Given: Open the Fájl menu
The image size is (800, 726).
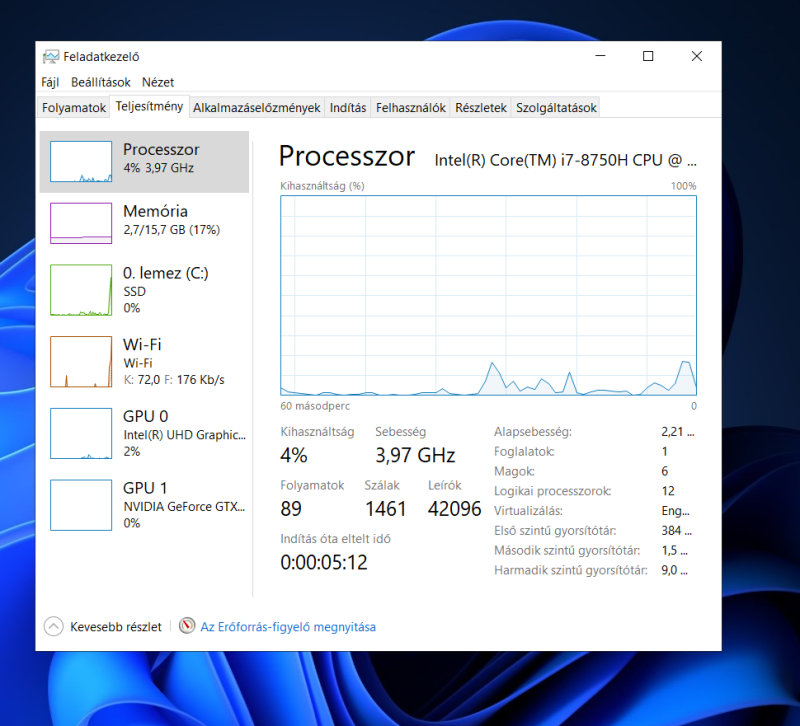Looking at the screenshot, I should 50,82.
